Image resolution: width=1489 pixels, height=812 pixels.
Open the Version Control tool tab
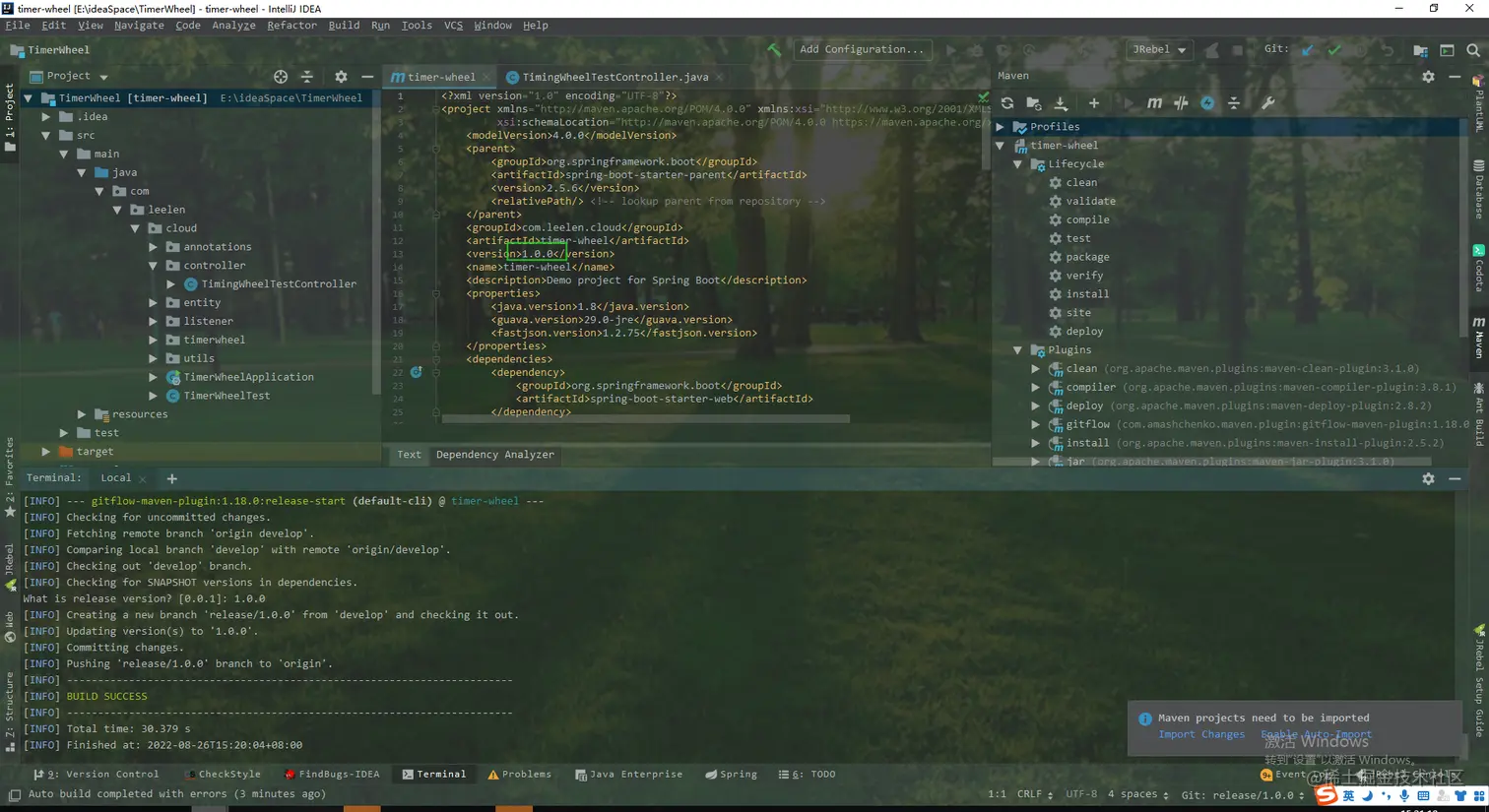click(97, 775)
